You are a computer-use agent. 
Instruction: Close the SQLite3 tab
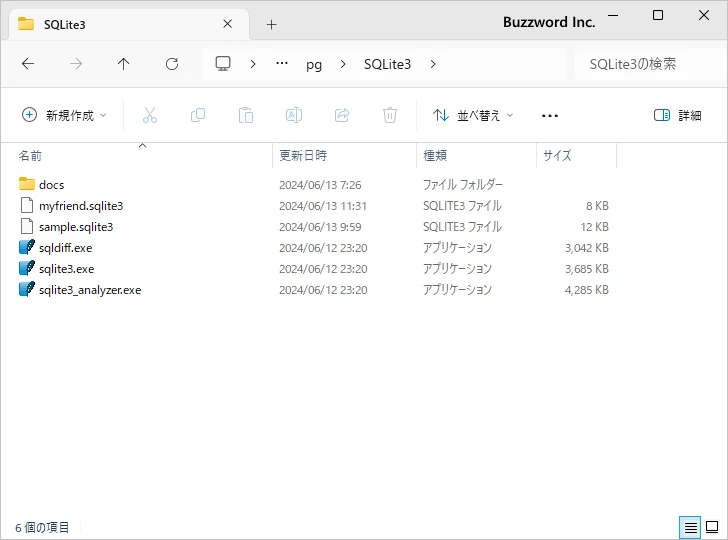point(228,24)
